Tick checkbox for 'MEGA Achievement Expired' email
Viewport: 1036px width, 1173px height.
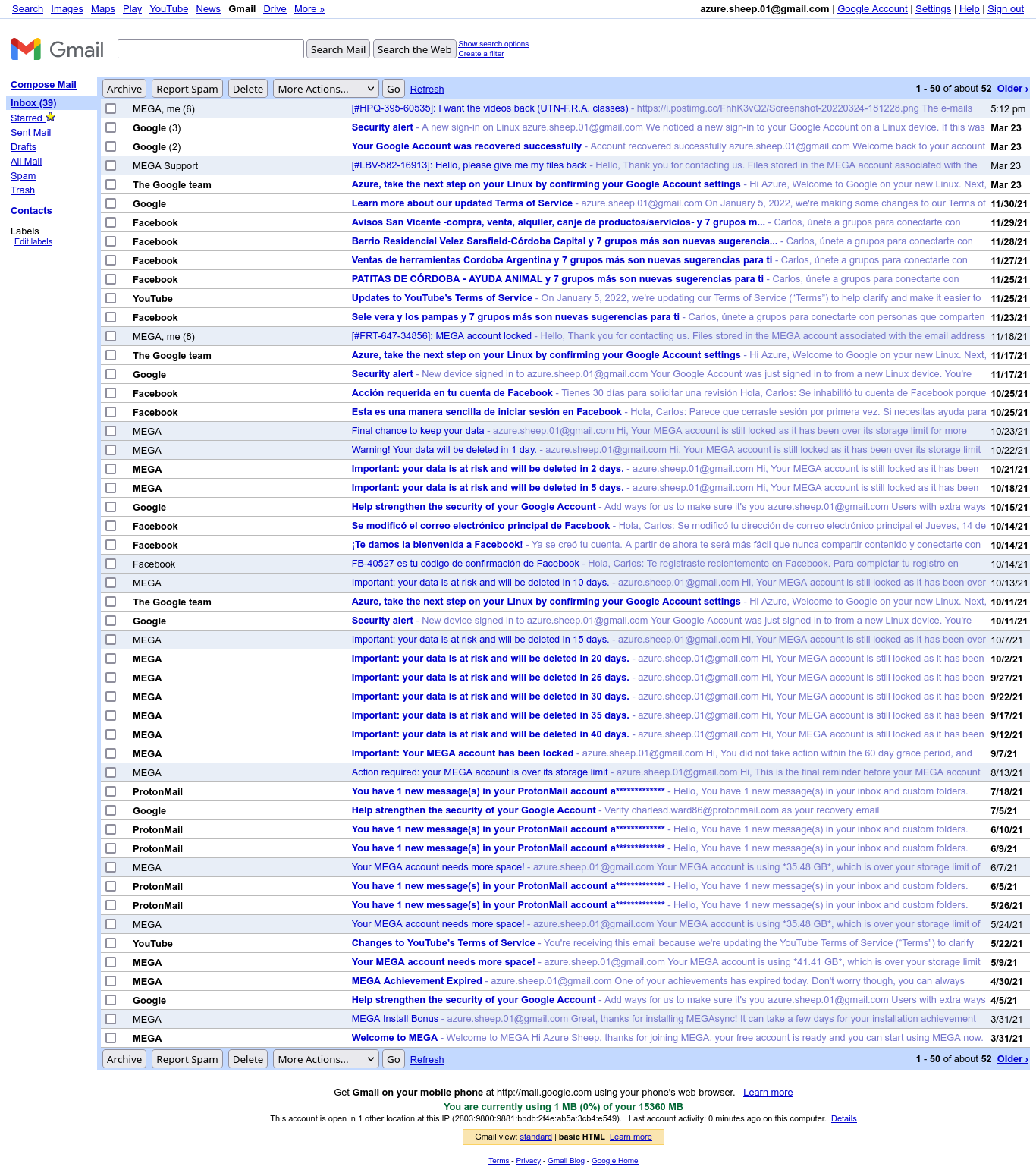(111, 981)
